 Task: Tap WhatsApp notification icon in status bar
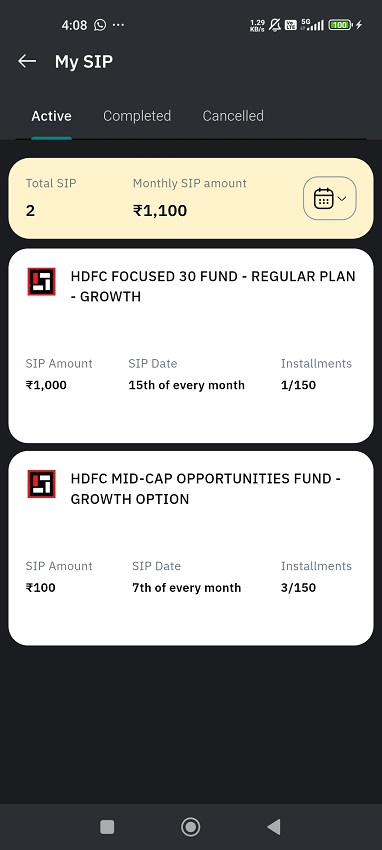[x=100, y=25]
